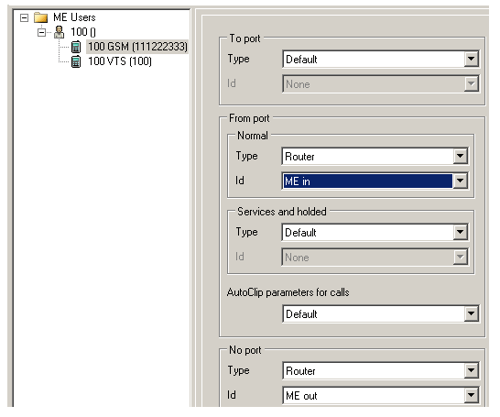
Task: Click the ME Users folder icon
Action: click(41, 17)
